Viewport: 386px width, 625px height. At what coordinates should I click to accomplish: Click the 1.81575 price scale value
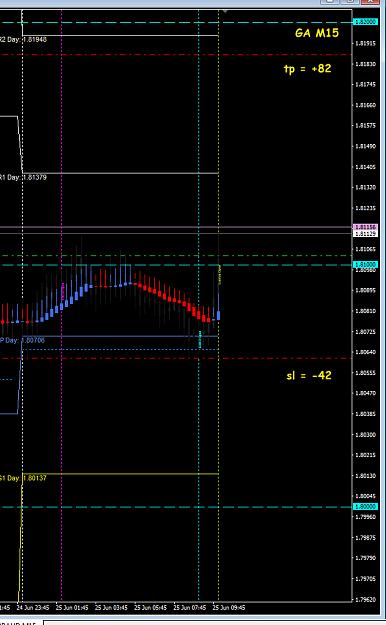click(366, 126)
